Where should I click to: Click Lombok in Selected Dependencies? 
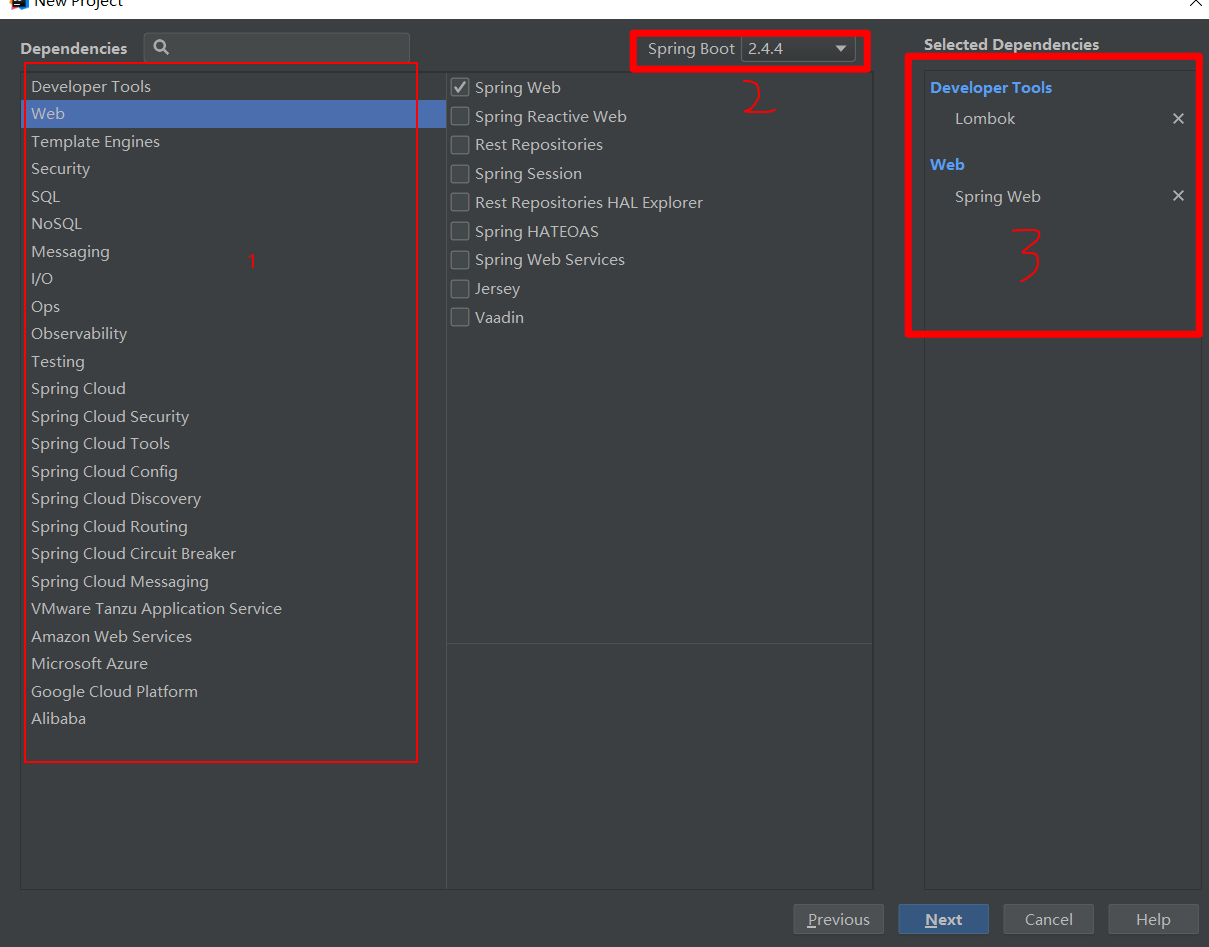(985, 118)
